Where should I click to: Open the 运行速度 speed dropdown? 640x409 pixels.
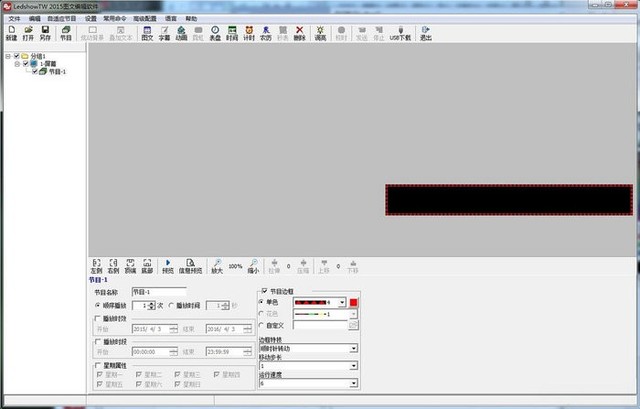[x=353, y=383]
